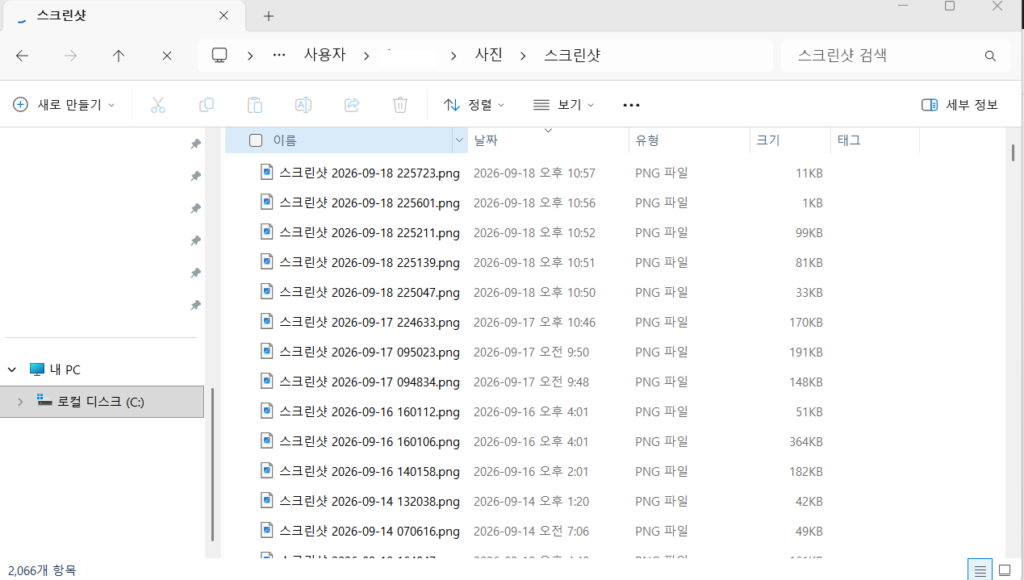This screenshot has width=1024, height=580.
Task: Click the PC monitor icon in address bar
Action: coord(219,56)
